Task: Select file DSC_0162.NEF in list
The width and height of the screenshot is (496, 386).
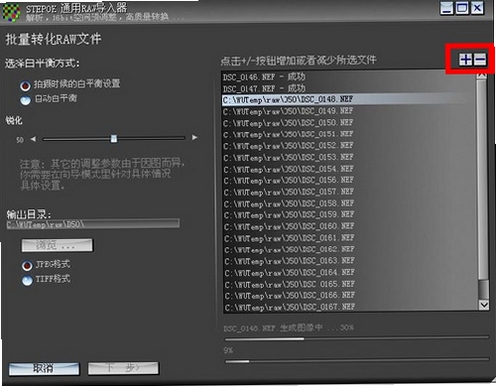Action: (x=349, y=250)
